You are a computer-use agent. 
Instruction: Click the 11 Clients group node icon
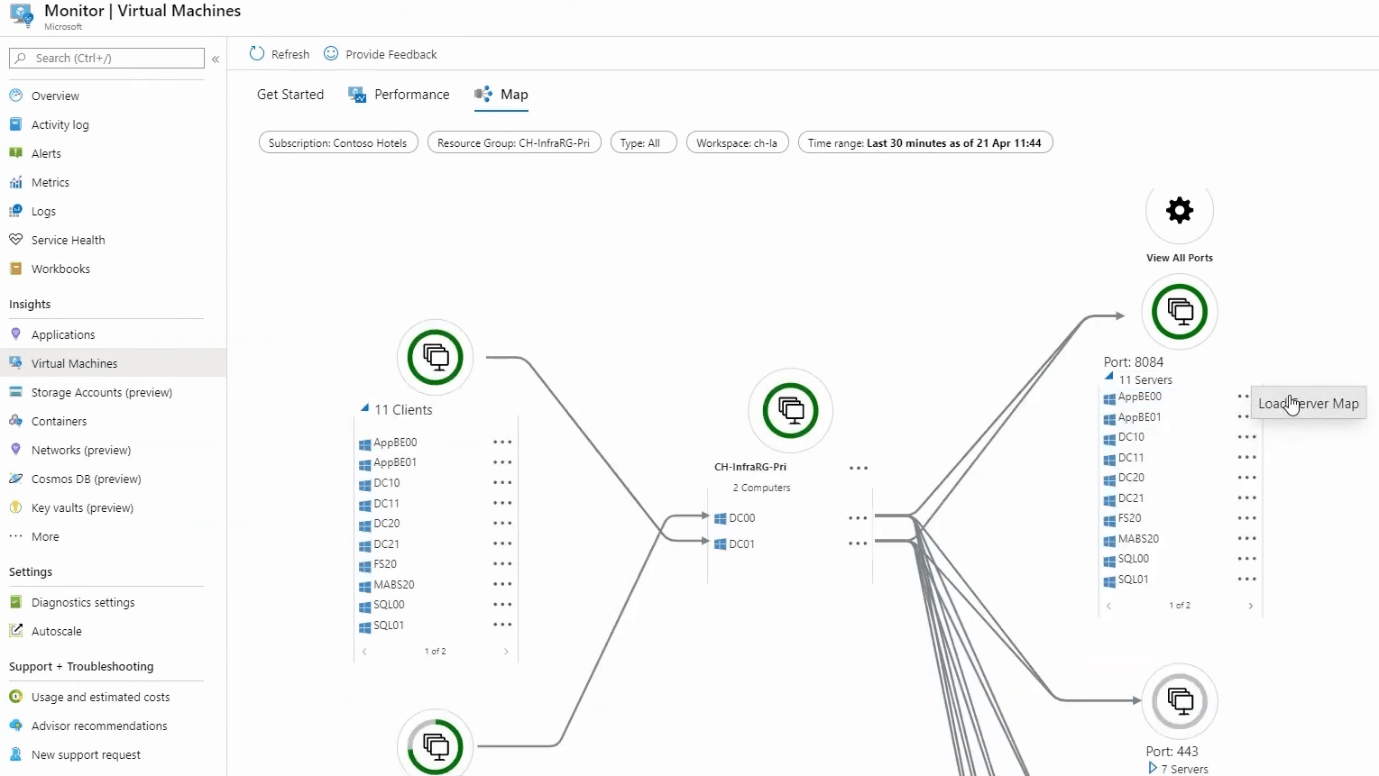[435, 357]
